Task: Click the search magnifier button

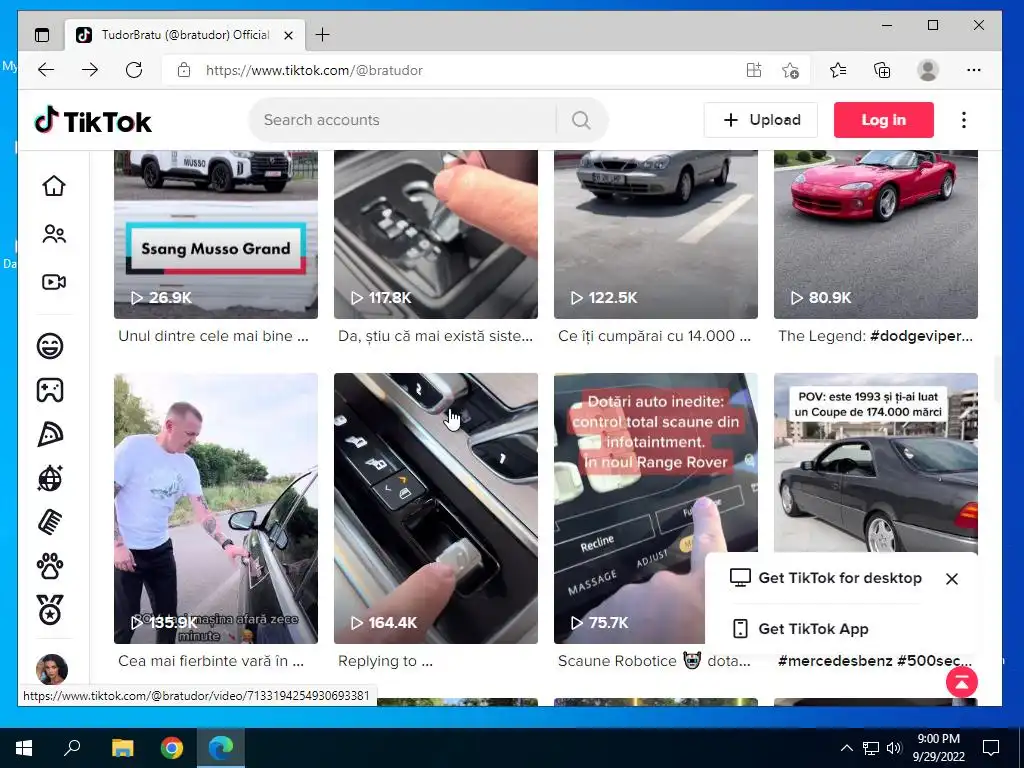Action: coord(581,120)
